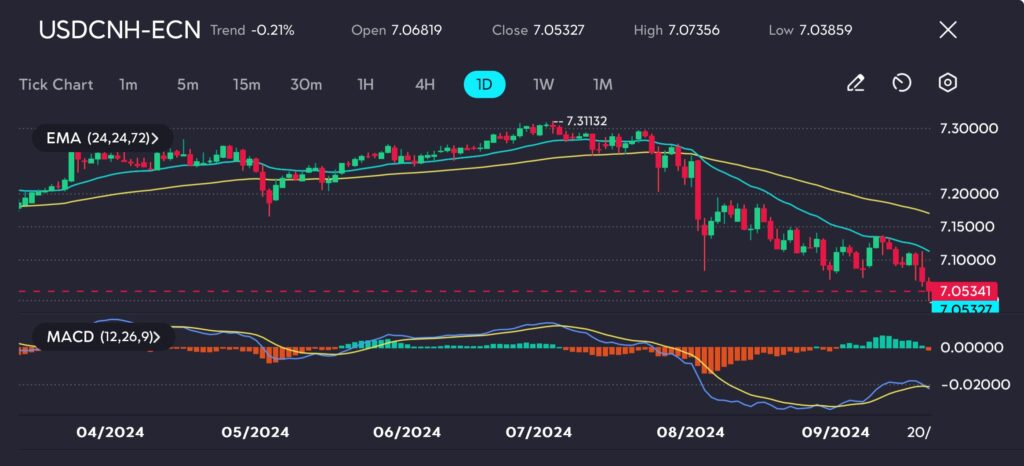
Task: Select the 5m timeframe
Action: click(x=187, y=84)
